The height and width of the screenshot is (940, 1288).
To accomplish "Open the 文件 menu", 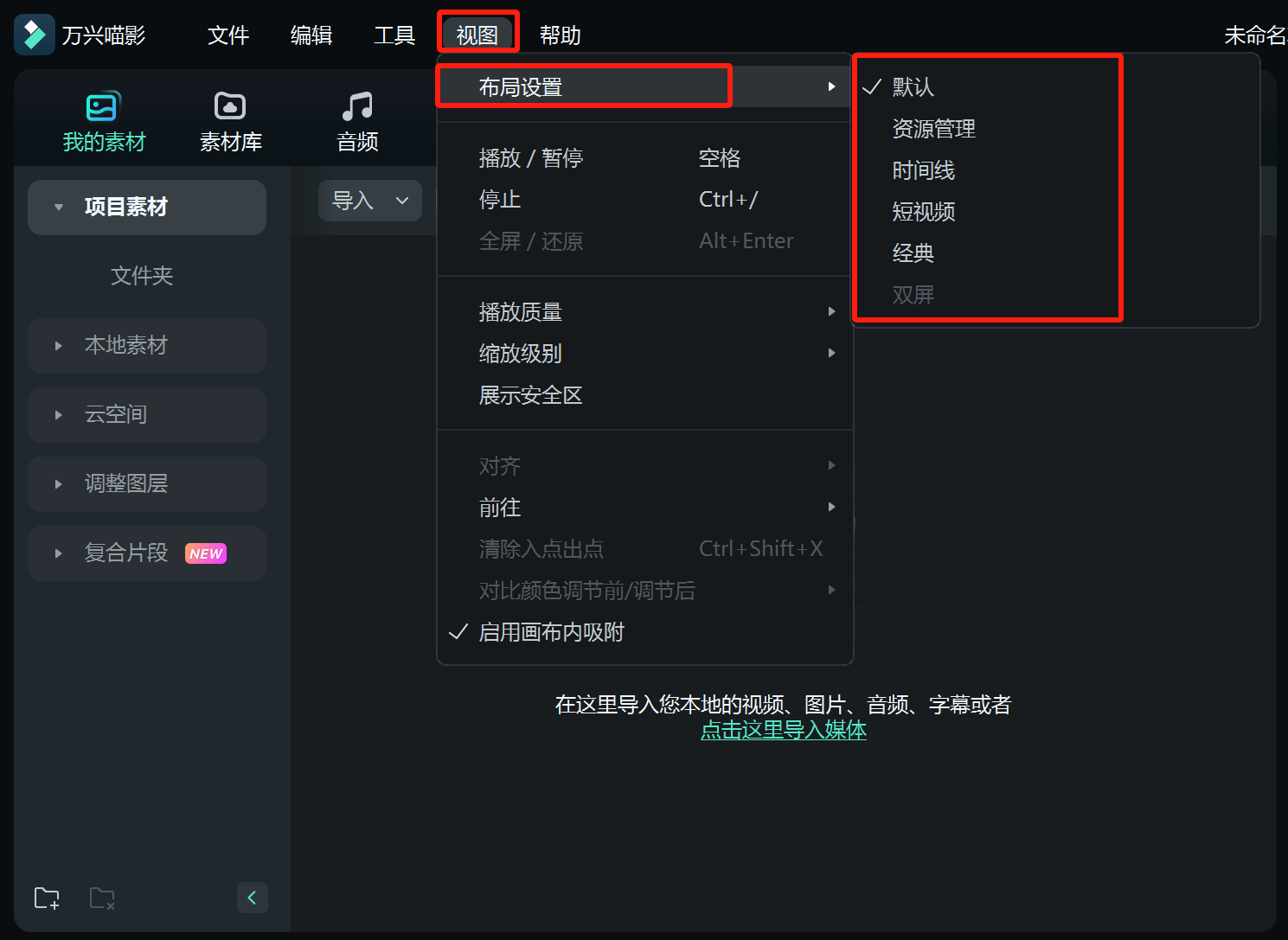I will [227, 35].
